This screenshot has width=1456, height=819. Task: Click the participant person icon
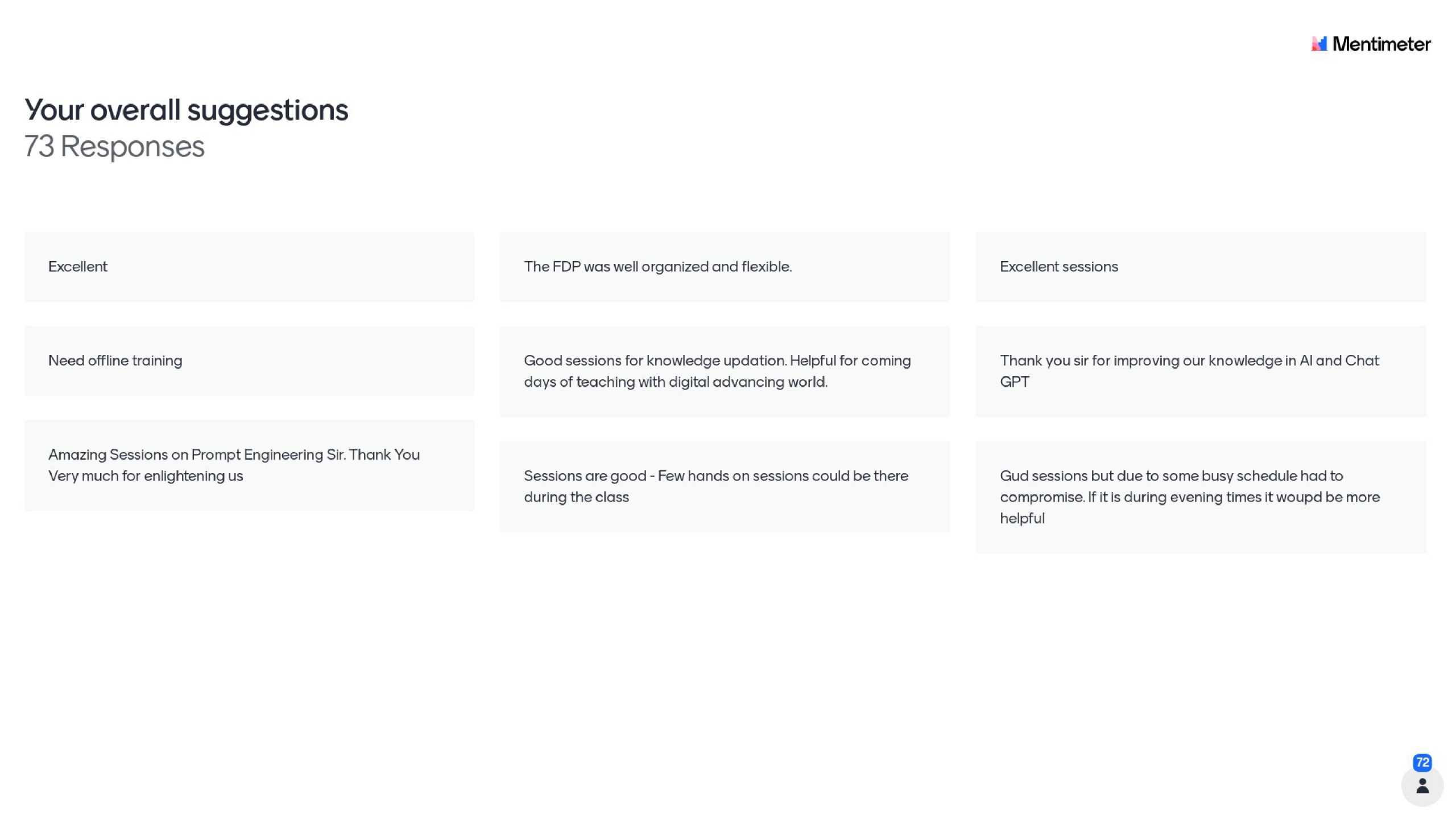click(1422, 786)
